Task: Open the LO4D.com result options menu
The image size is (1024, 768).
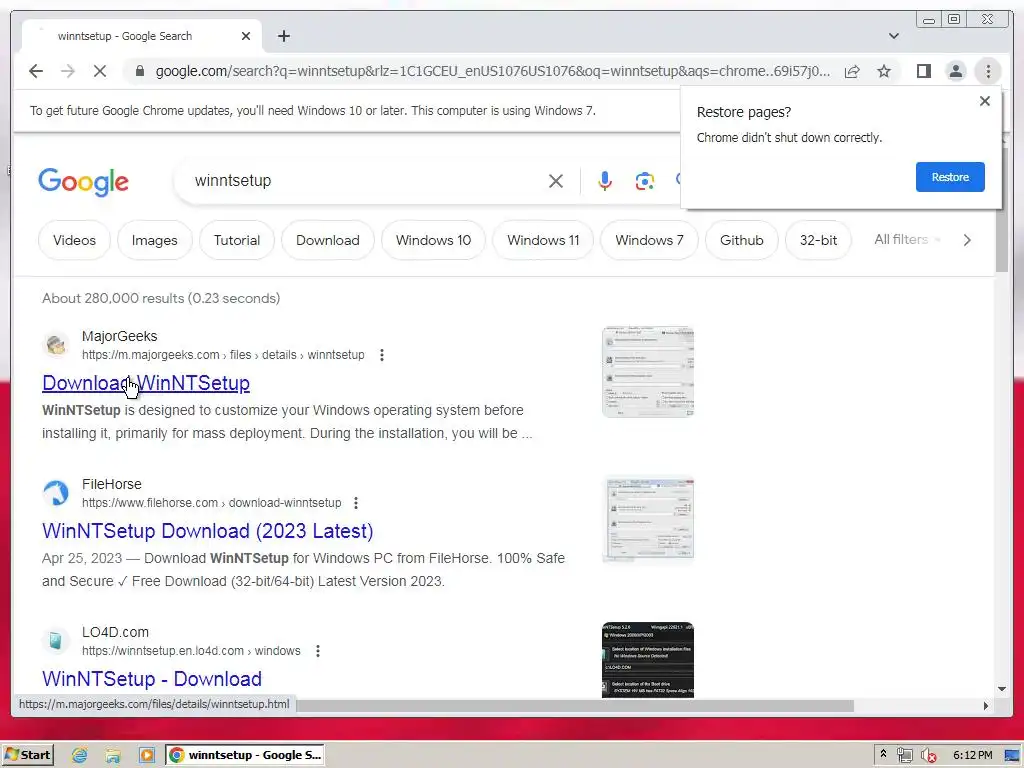Action: coord(318,651)
